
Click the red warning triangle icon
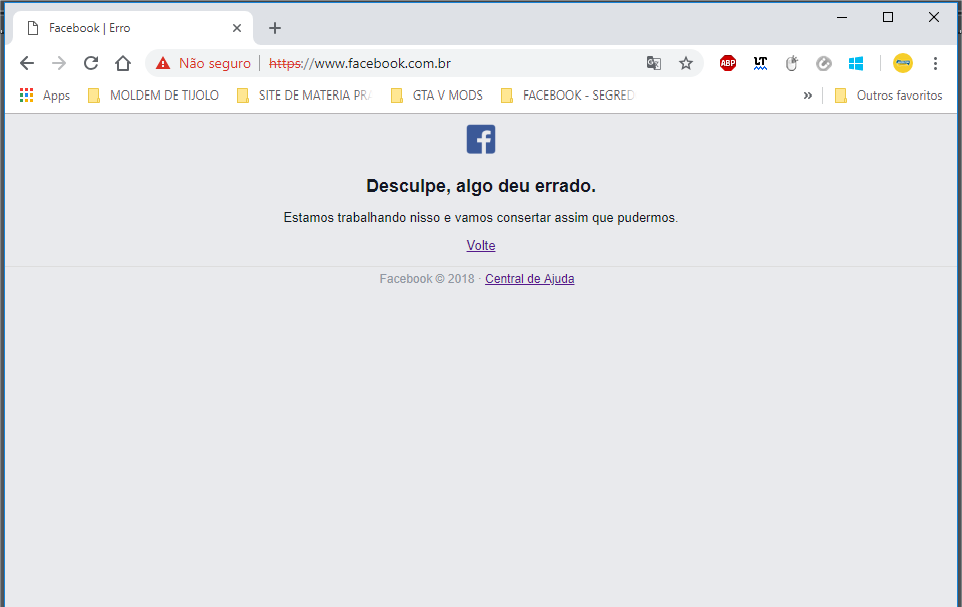tap(163, 63)
